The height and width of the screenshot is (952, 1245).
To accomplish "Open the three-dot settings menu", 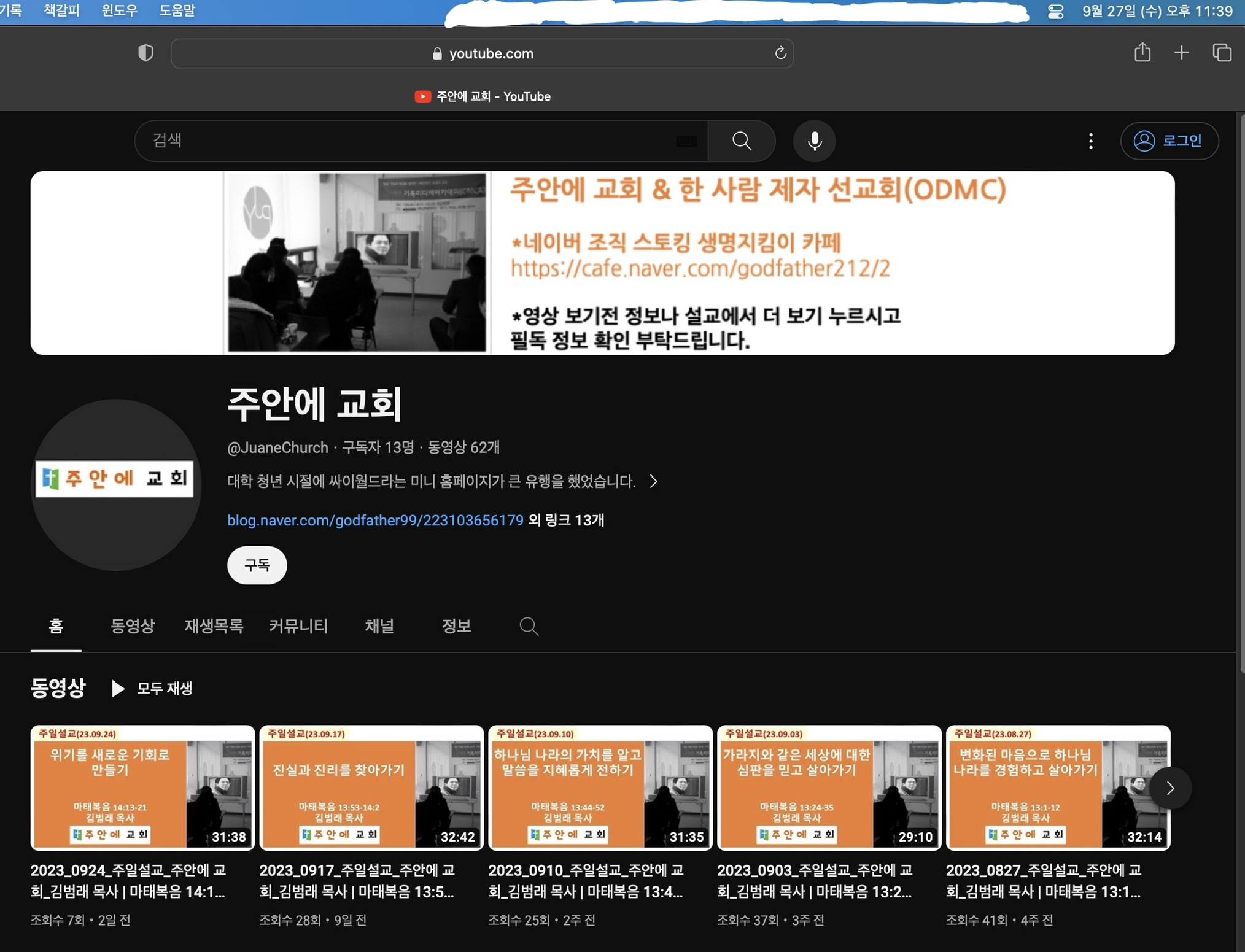I will pos(1090,141).
